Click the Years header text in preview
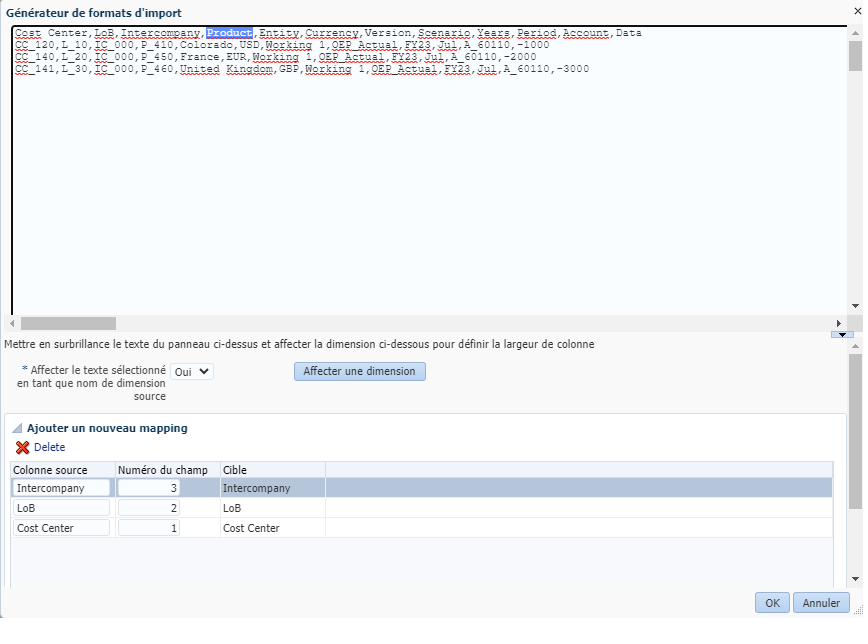 [x=493, y=33]
